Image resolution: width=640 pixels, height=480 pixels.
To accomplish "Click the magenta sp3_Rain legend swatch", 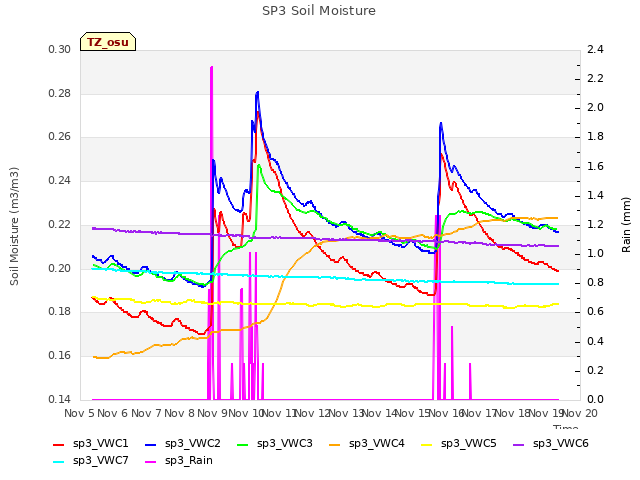I will (x=151, y=462).
